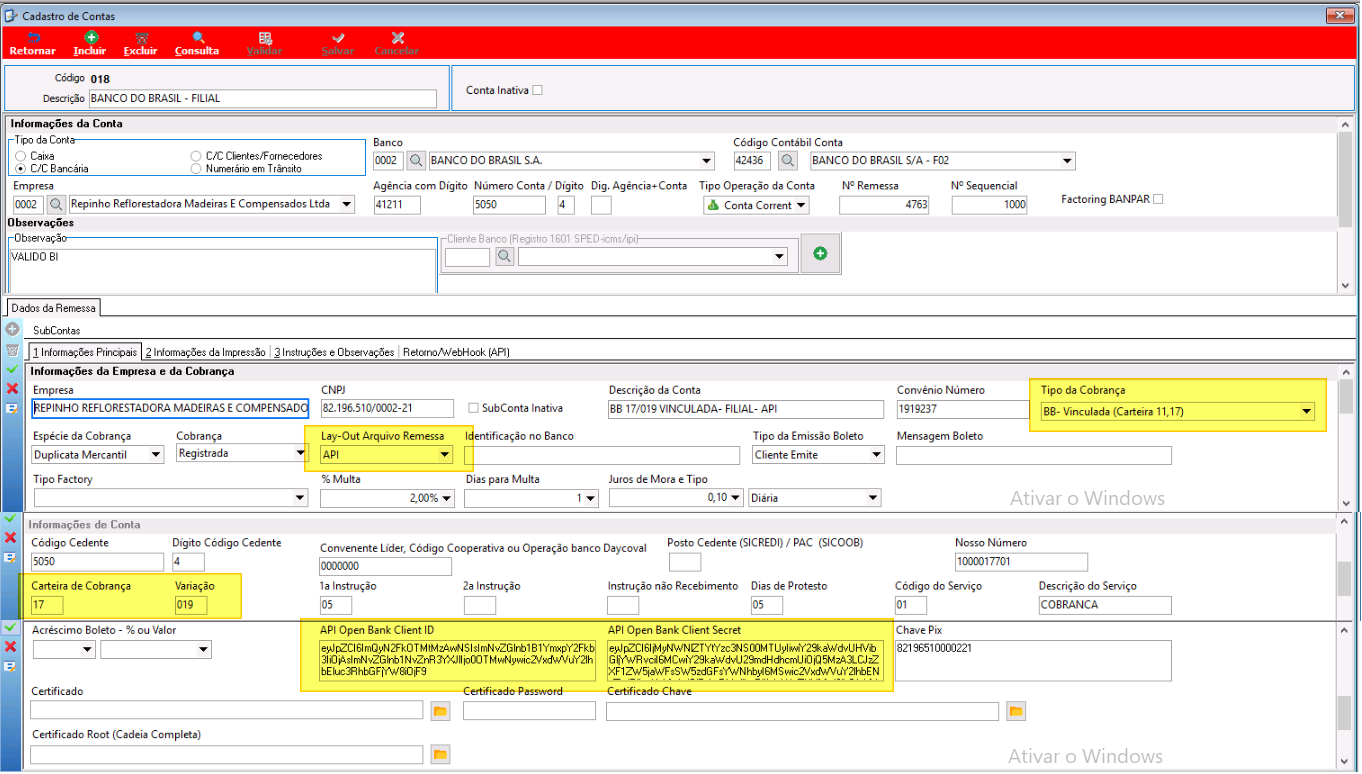Switch to 3 Instruções e Observações tab
Viewport: 1362px width, 774px height.
334,352
